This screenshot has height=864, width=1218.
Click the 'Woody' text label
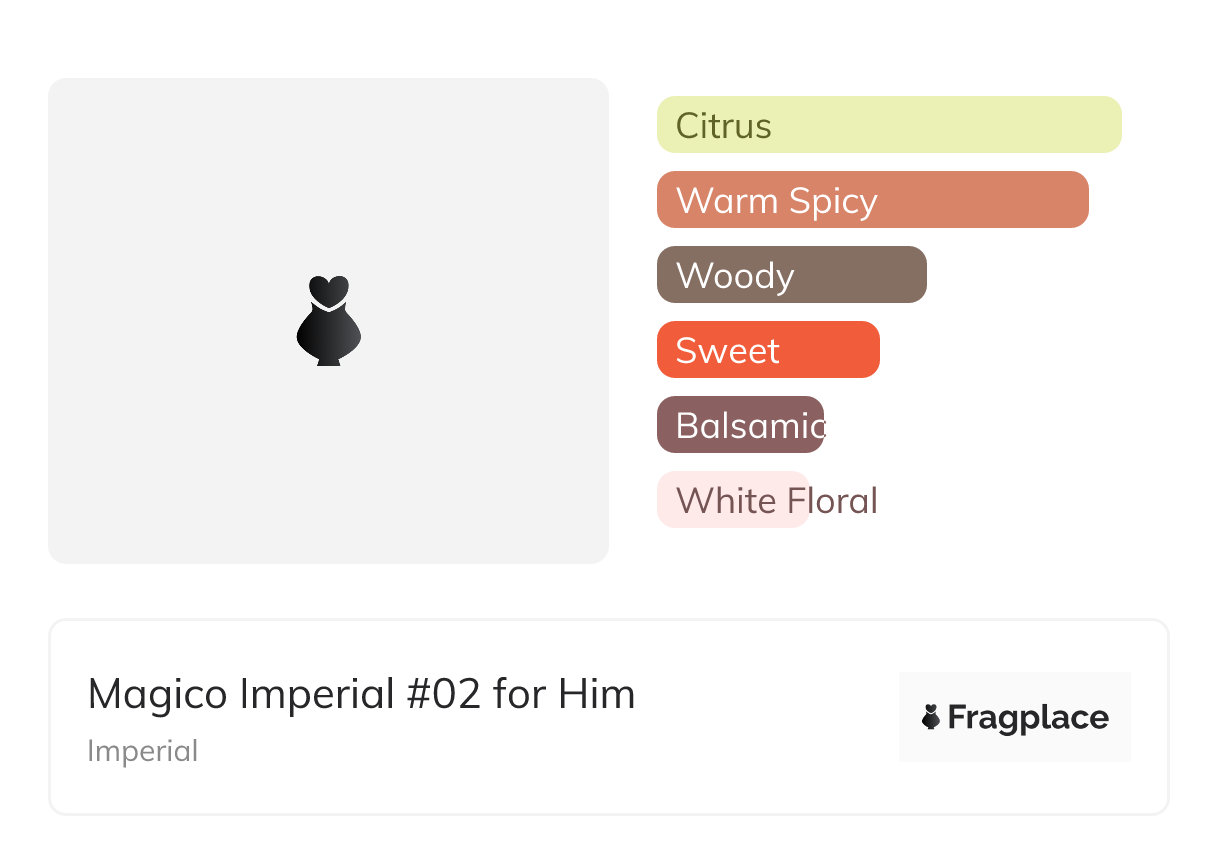[x=735, y=276]
